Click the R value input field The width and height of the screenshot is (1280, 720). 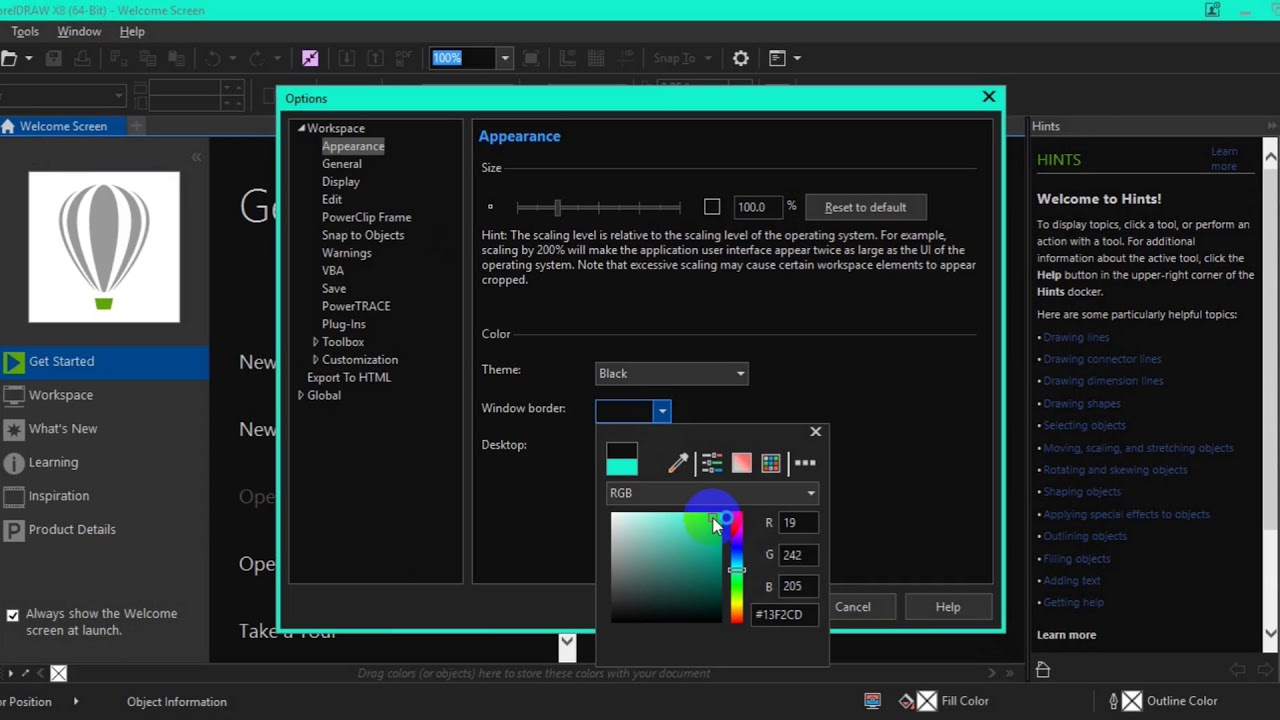798,523
